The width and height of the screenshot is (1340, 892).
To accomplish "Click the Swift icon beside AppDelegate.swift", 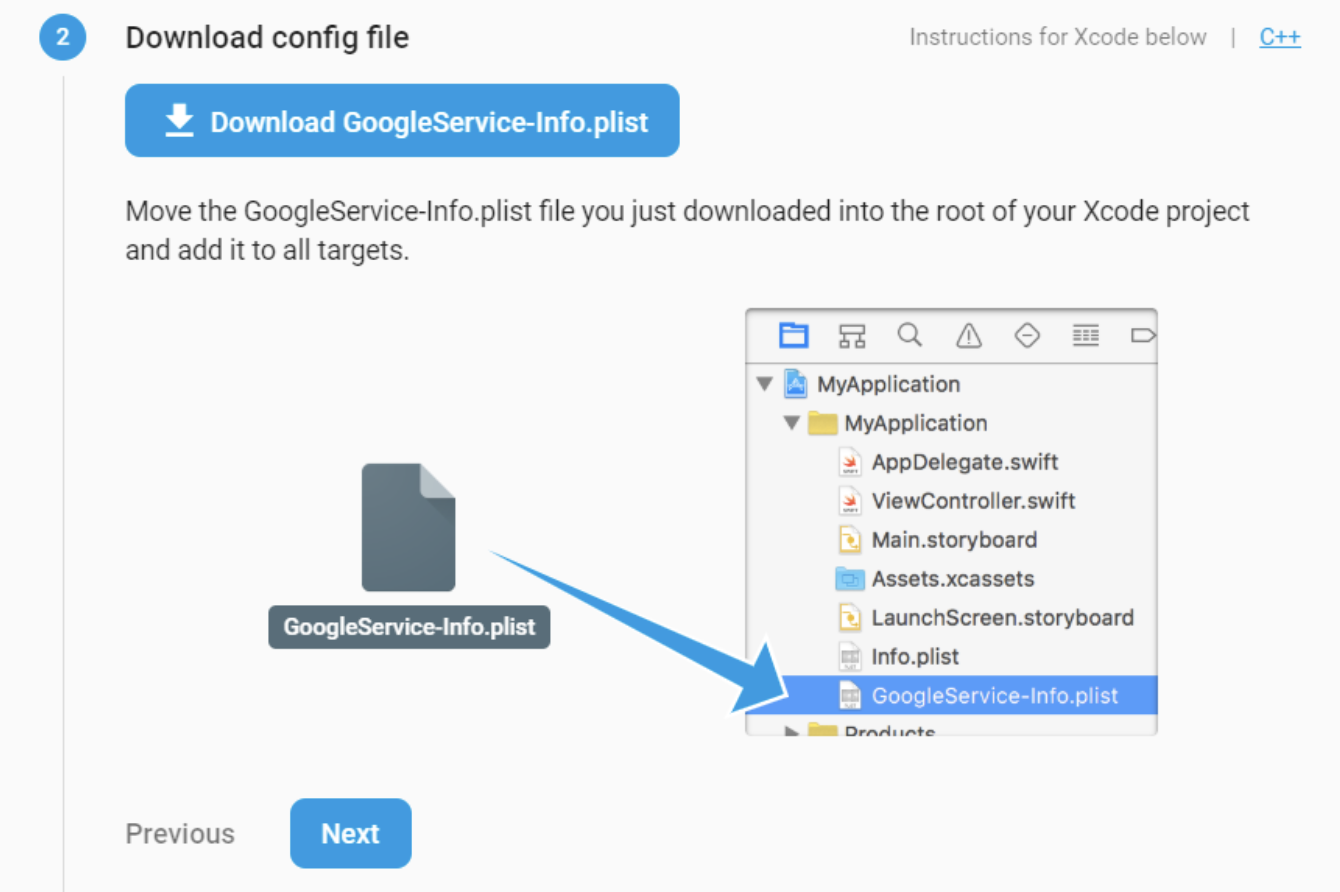I will (x=850, y=462).
